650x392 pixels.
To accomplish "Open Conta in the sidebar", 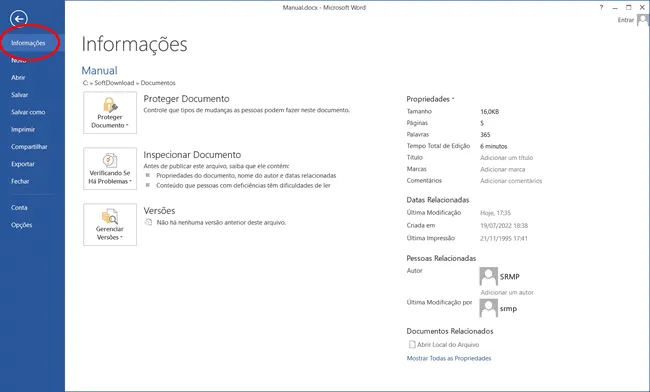I will (19, 208).
